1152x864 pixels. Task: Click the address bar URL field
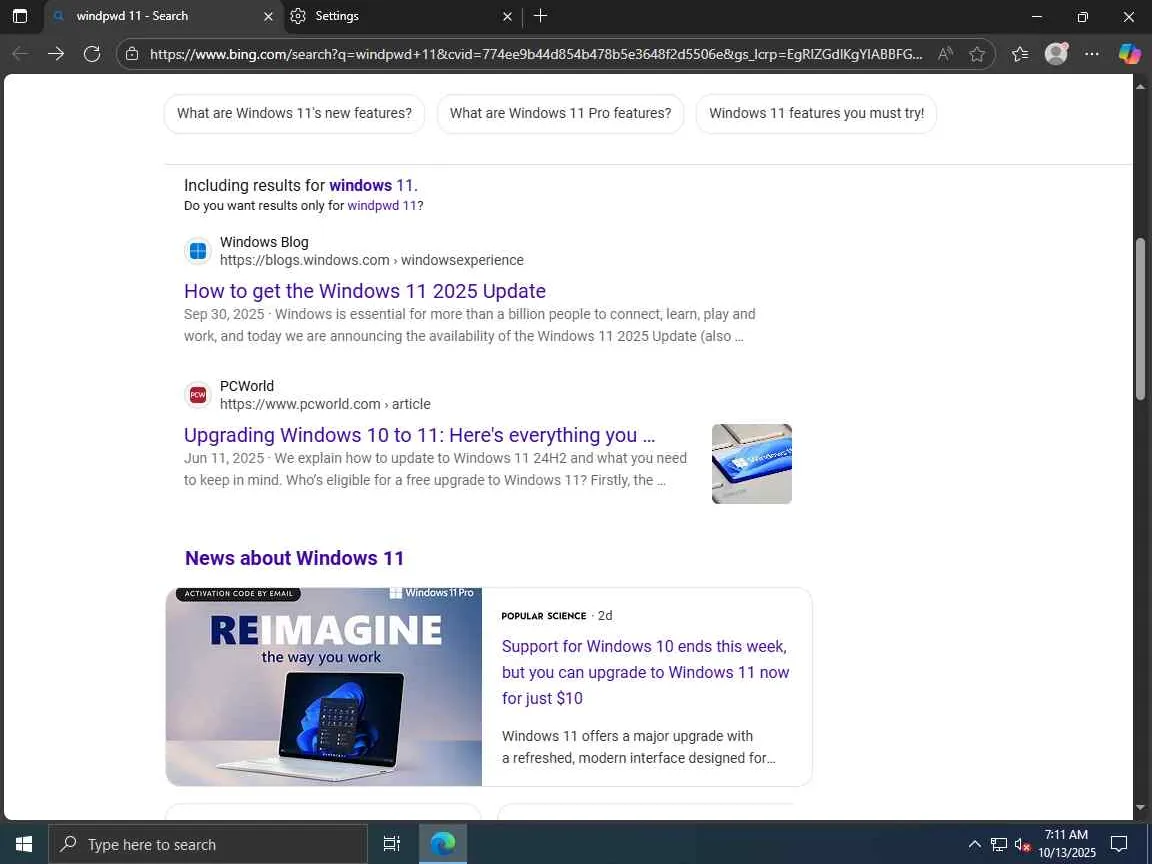[536, 54]
